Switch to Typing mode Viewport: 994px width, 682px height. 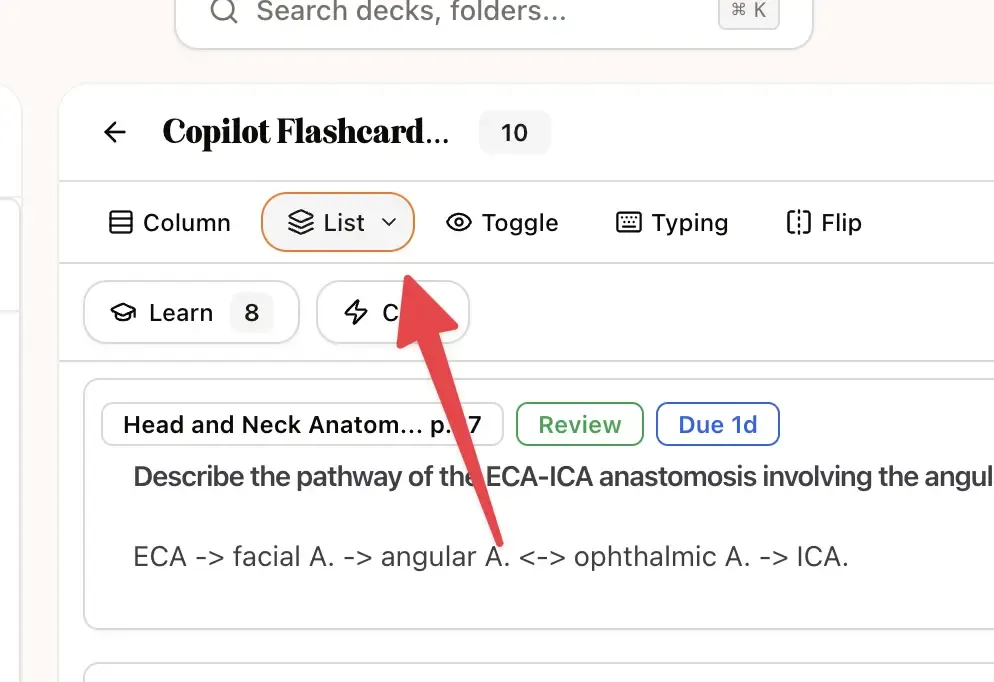click(672, 222)
